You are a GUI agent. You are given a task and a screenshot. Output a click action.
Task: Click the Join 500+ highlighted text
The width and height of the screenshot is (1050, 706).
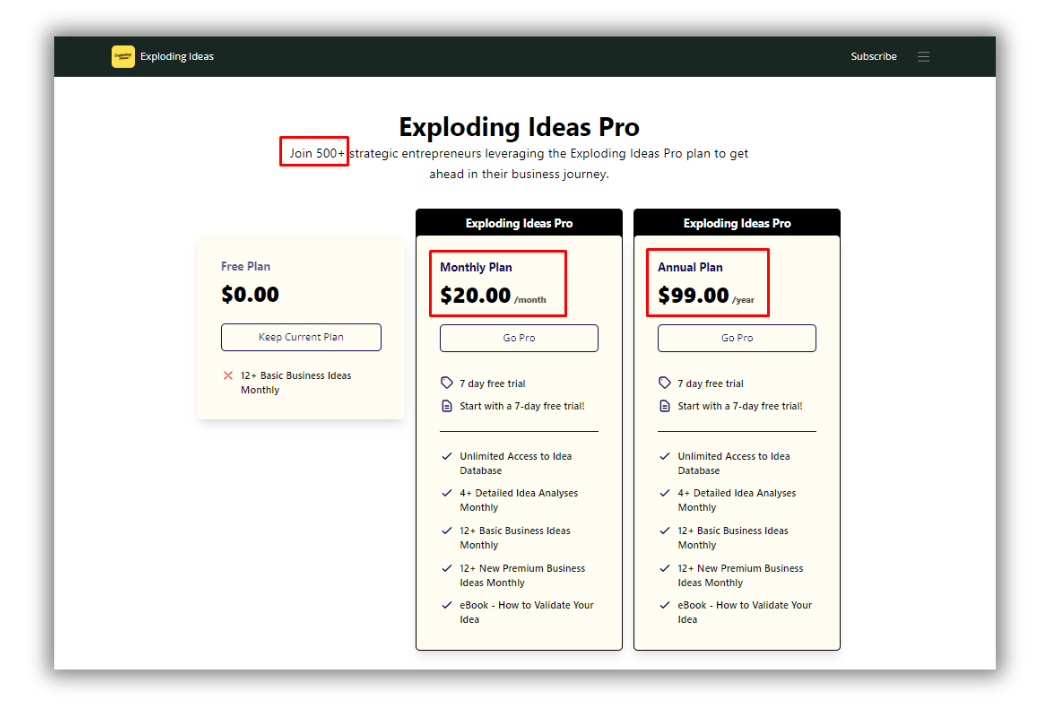point(313,151)
